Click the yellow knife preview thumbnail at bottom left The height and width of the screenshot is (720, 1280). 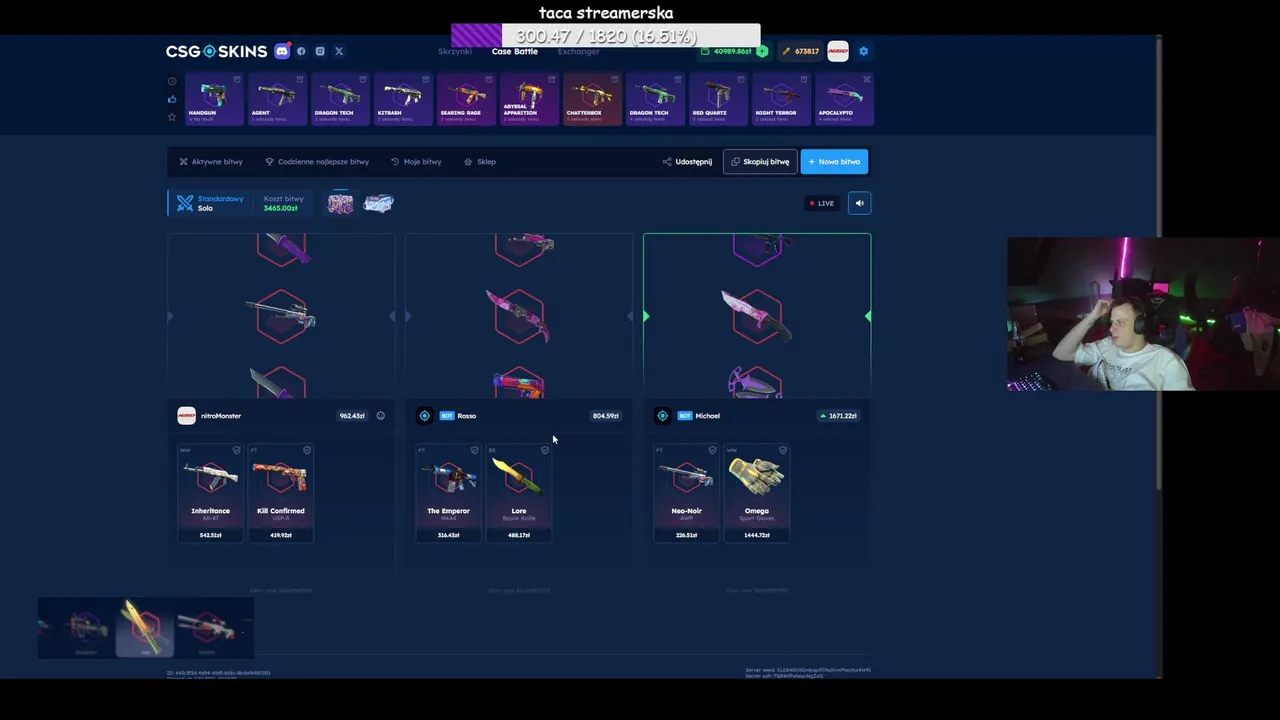point(145,628)
